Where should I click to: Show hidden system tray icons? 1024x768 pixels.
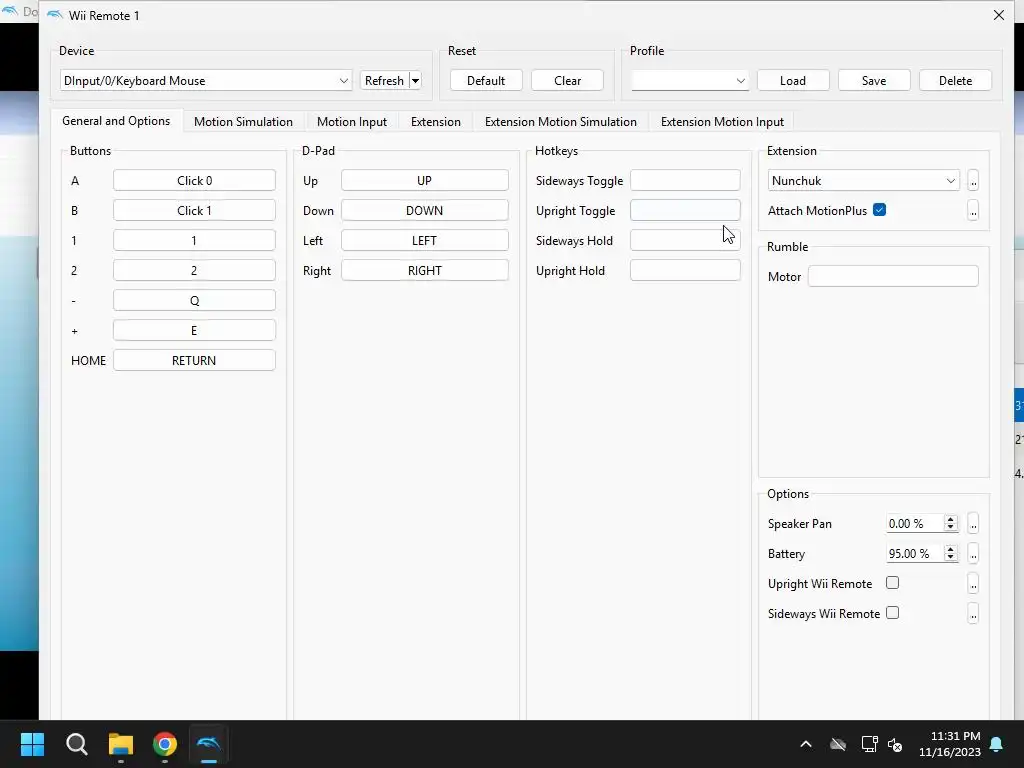[806, 744]
